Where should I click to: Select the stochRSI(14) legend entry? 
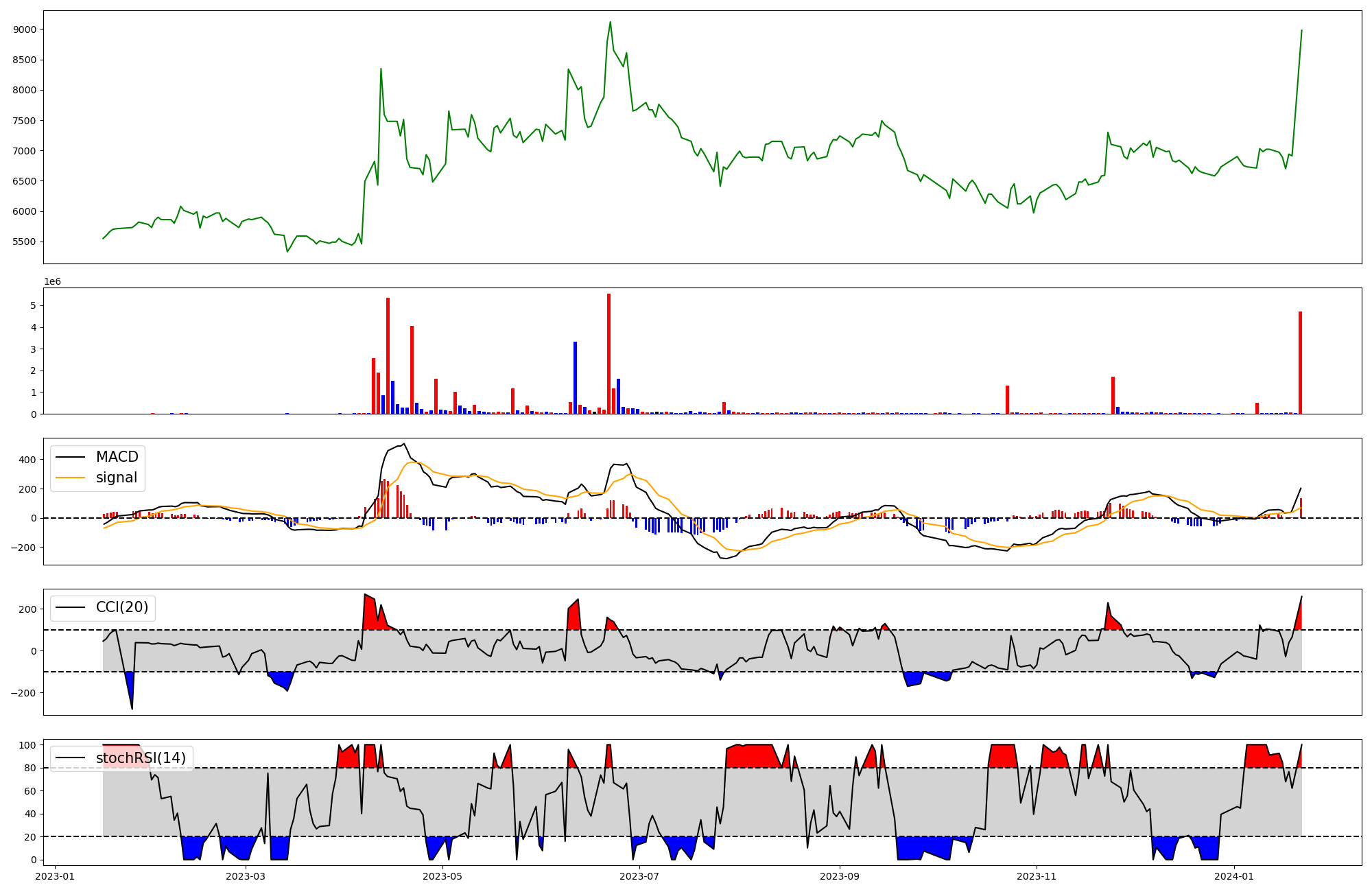pyautogui.click(x=141, y=758)
